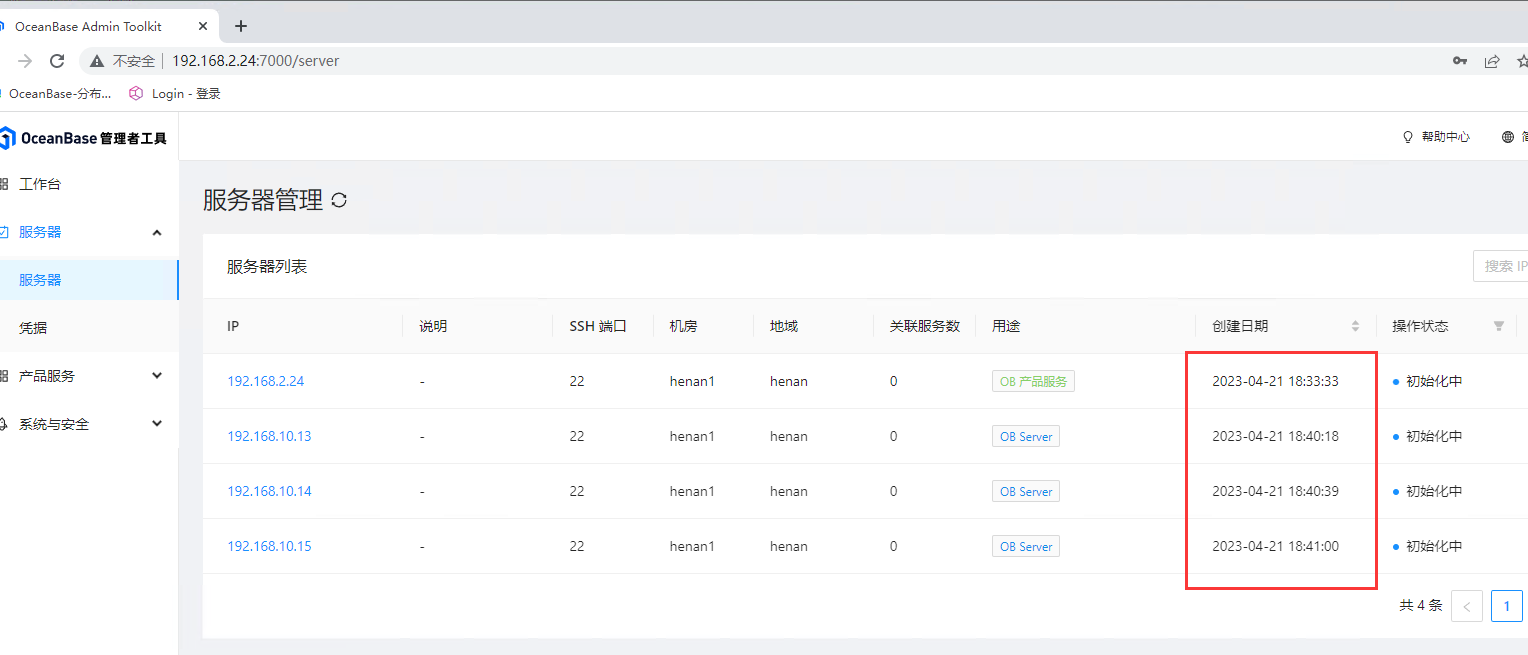1528x655 pixels.
Task: Click the OceanBase logo in the sidebar
Action: tap(84, 138)
